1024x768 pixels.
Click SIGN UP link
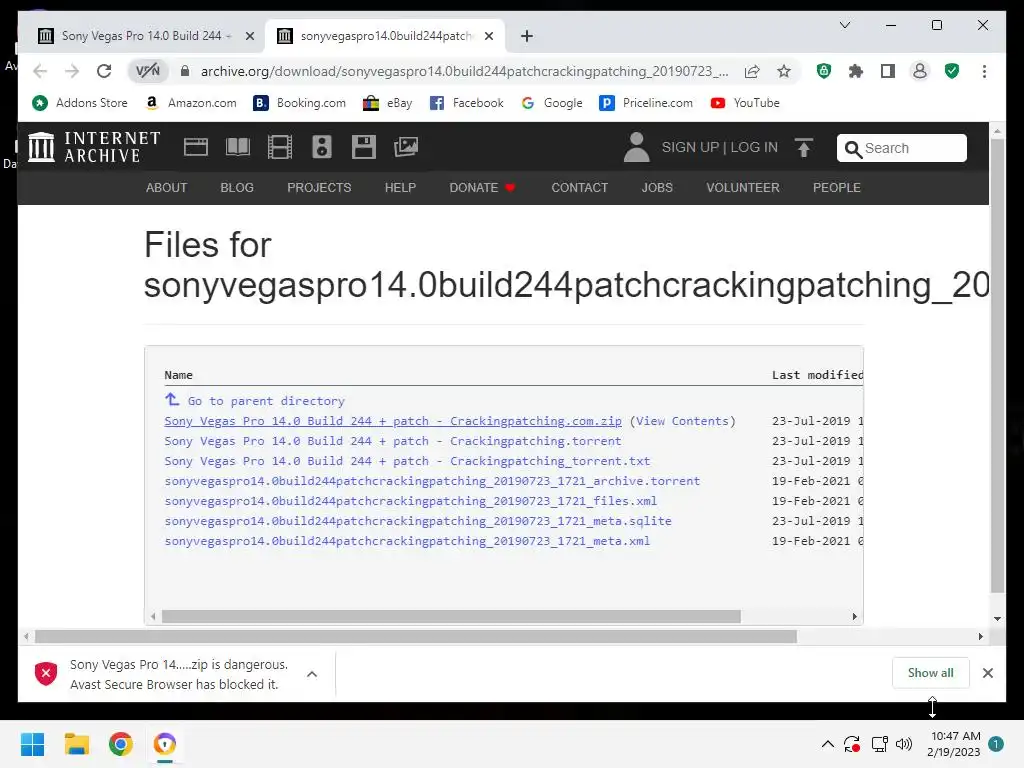690,148
